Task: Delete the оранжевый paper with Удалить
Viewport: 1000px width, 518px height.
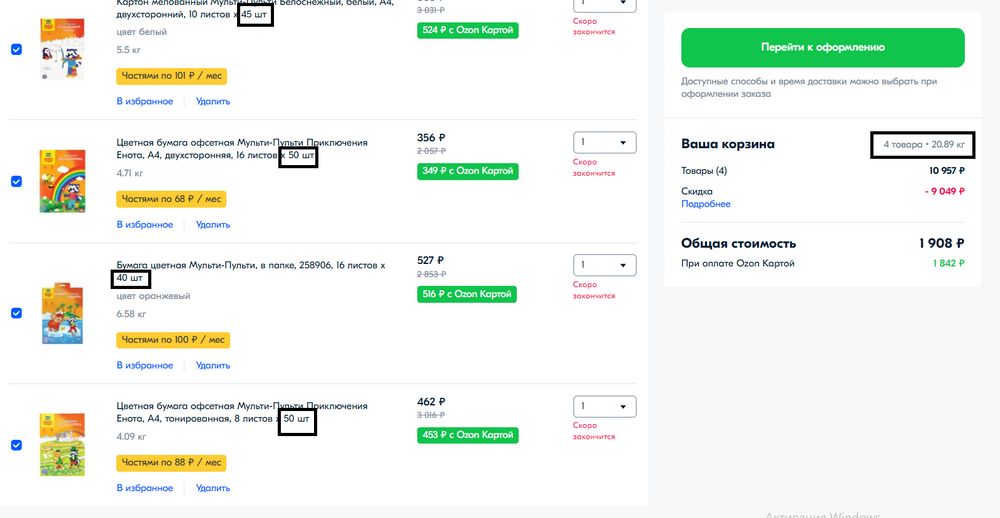Action: pos(213,366)
